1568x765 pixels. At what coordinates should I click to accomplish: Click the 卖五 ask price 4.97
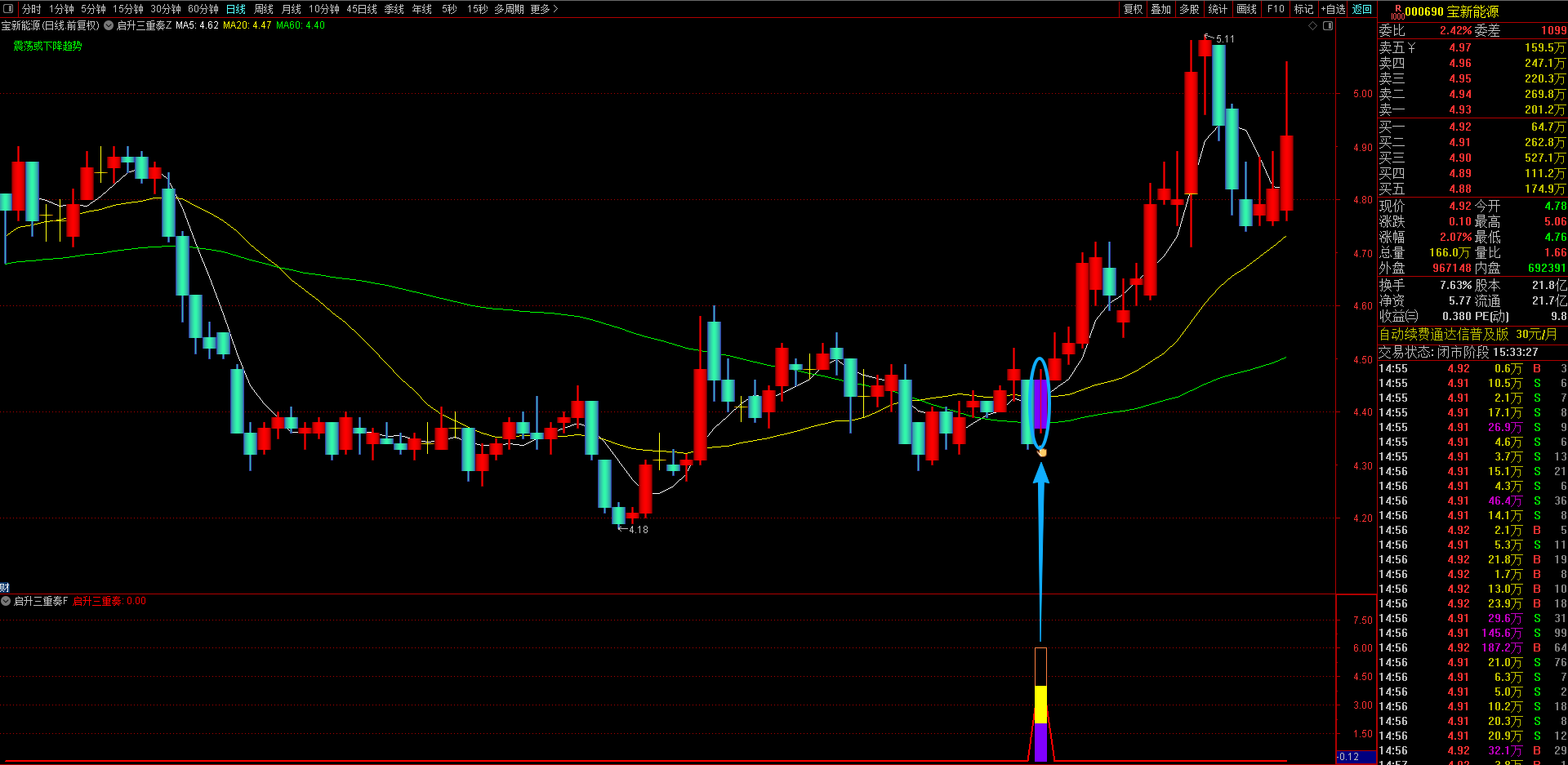coord(1460,48)
